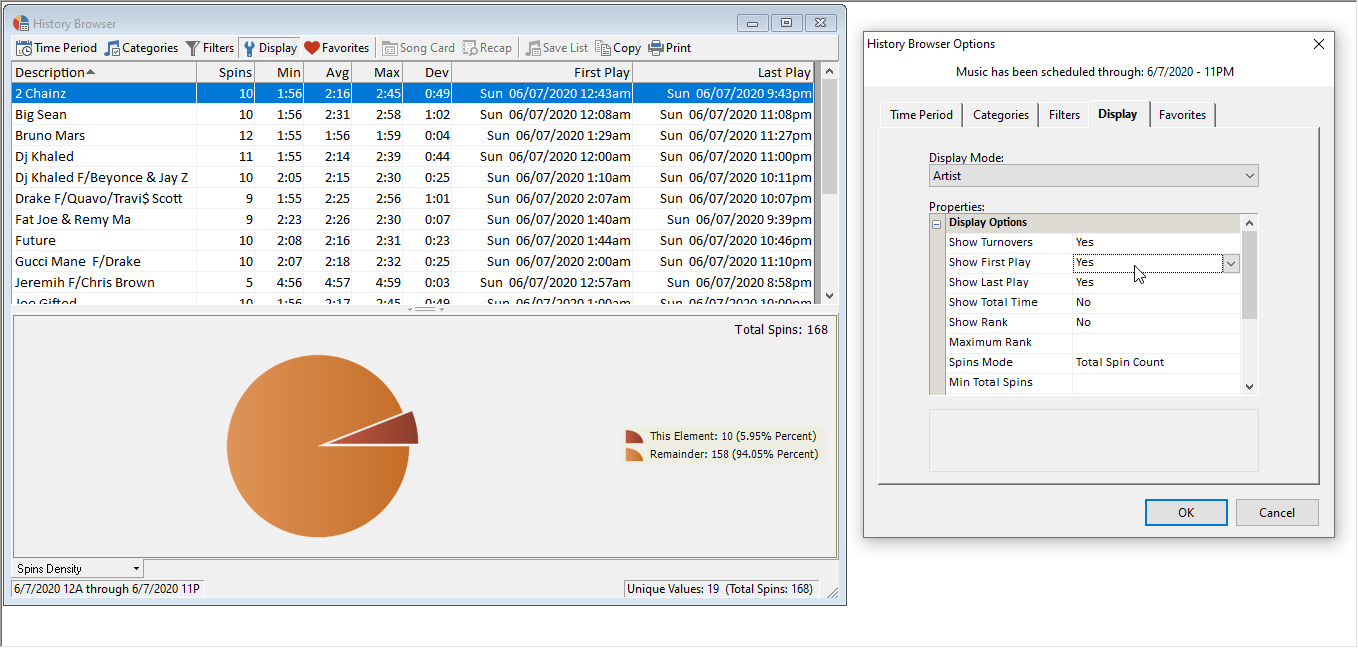Screen dimensions: 1358x648
Task: Open Categories from the toolbar
Action: (x=112, y=48)
